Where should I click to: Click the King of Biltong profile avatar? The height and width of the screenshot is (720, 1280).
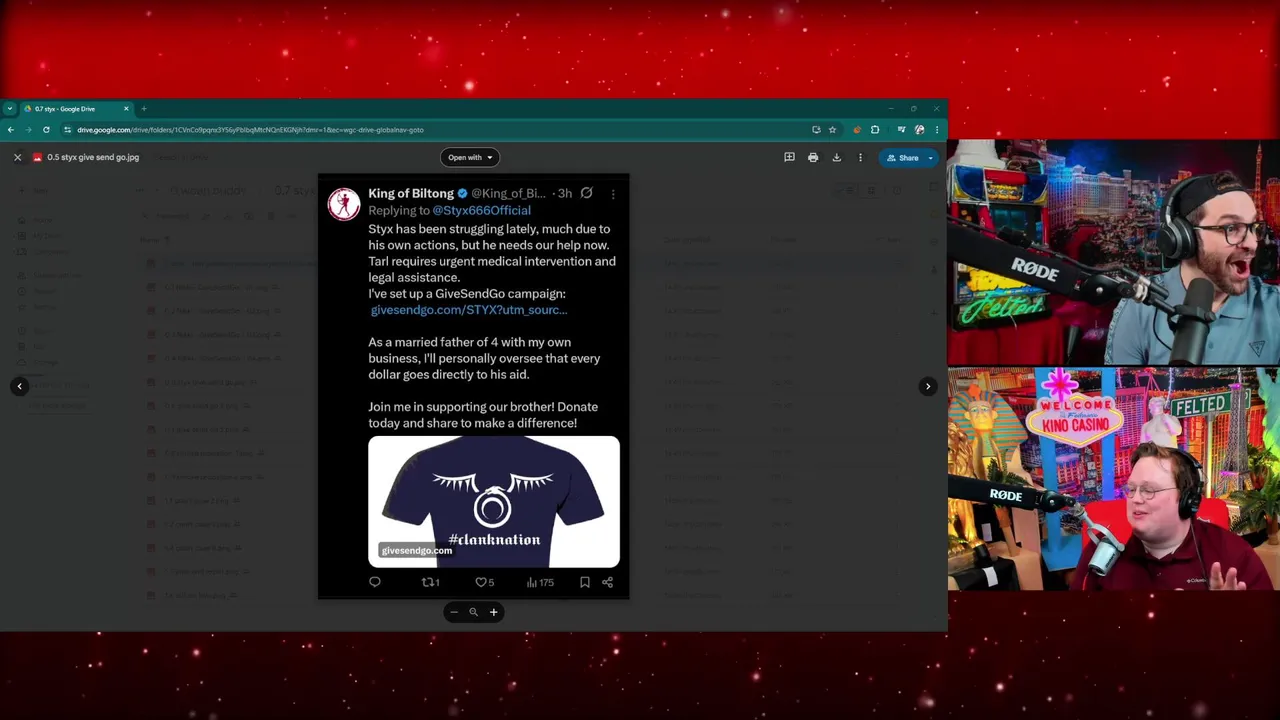pyautogui.click(x=343, y=203)
